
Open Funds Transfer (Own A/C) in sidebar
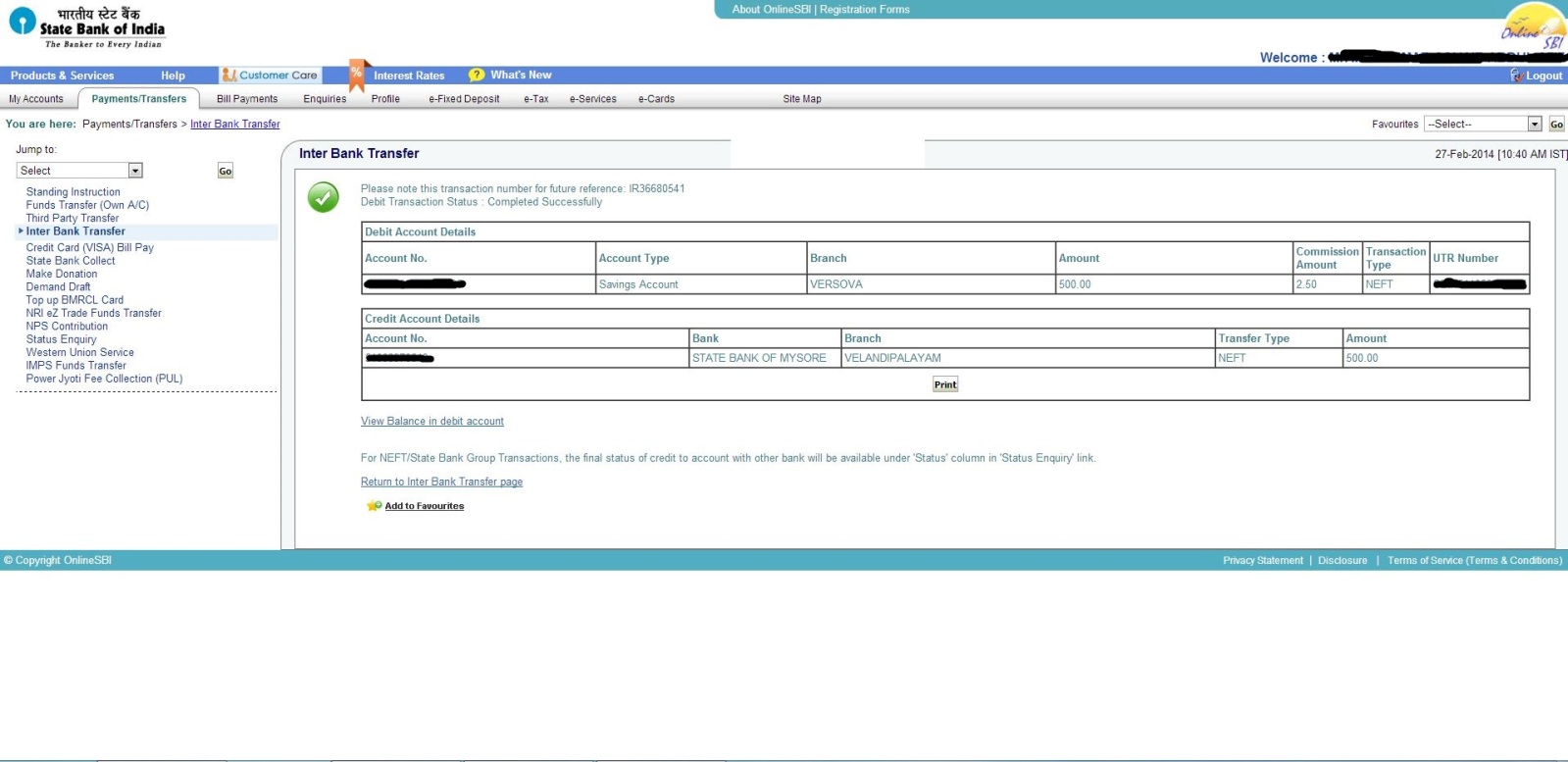click(x=87, y=205)
